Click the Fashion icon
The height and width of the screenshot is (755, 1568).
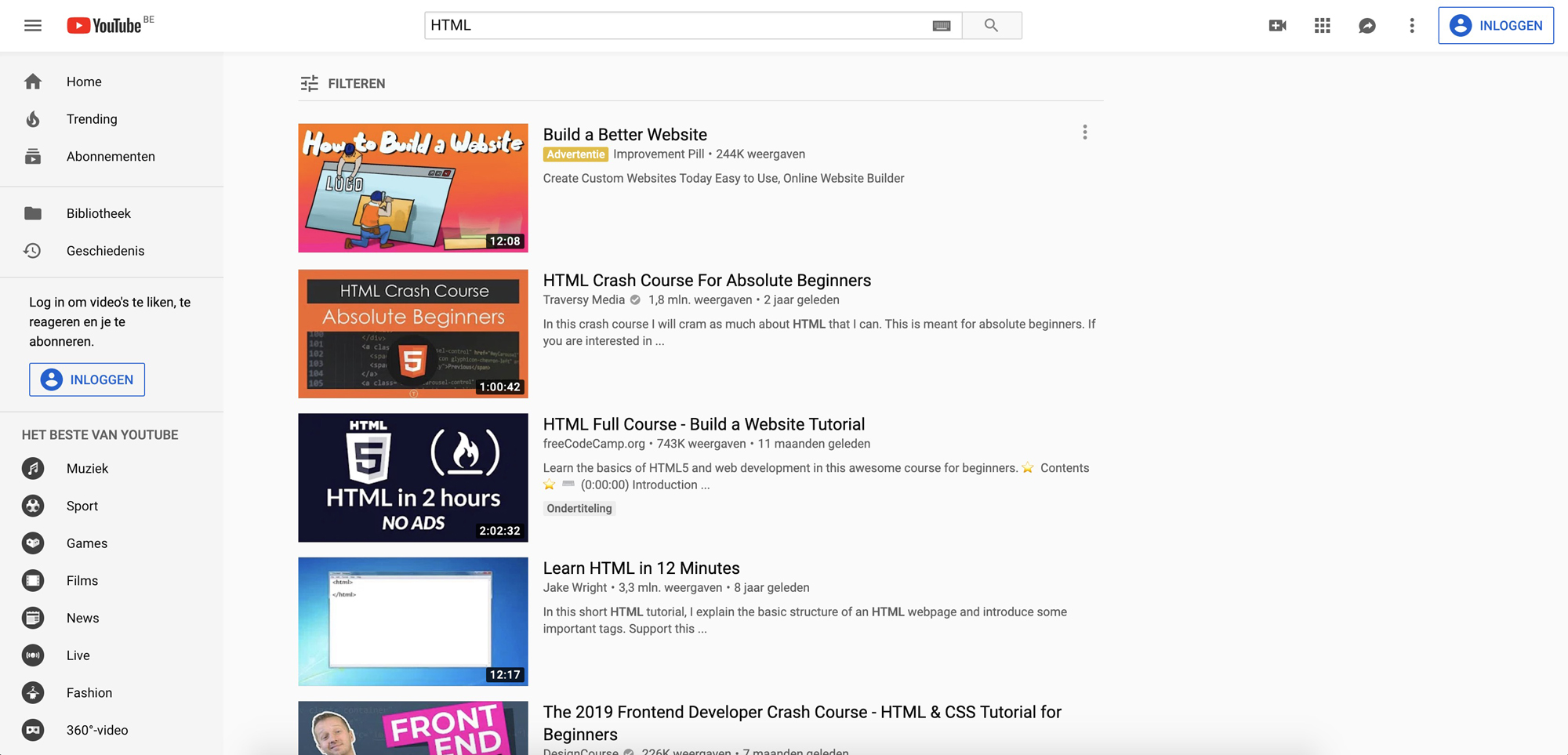point(33,693)
